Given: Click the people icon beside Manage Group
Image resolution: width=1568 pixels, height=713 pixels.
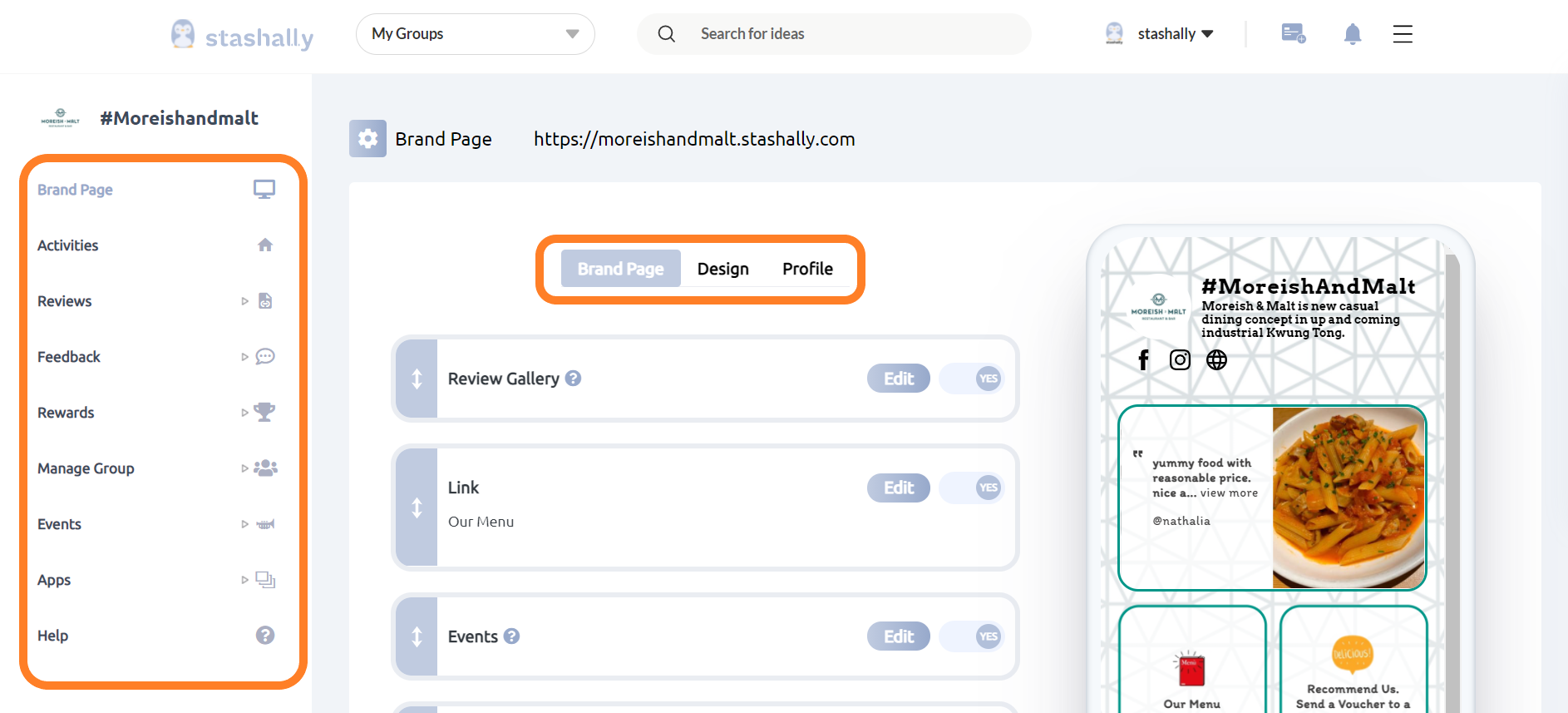Looking at the screenshot, I should pos(265,468).
